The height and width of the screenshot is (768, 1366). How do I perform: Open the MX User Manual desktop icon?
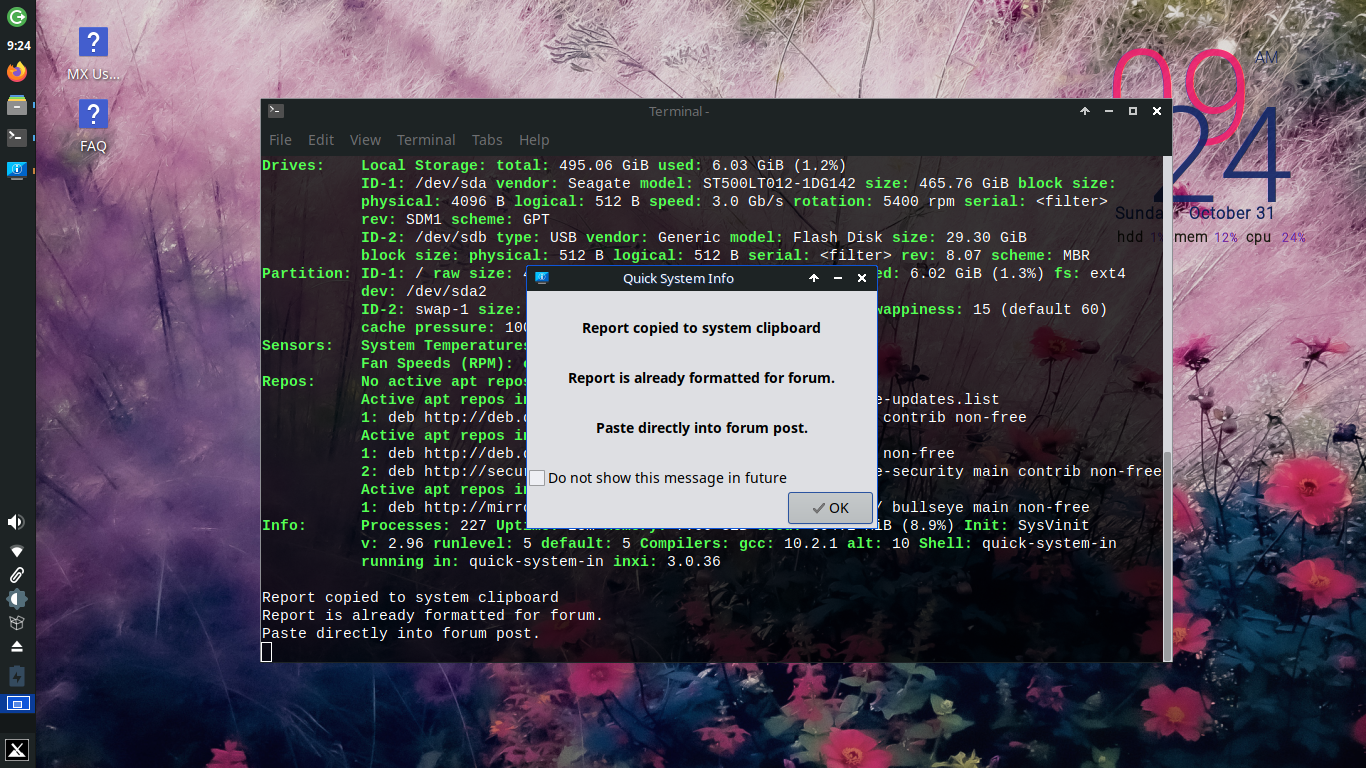pos(93,54)
